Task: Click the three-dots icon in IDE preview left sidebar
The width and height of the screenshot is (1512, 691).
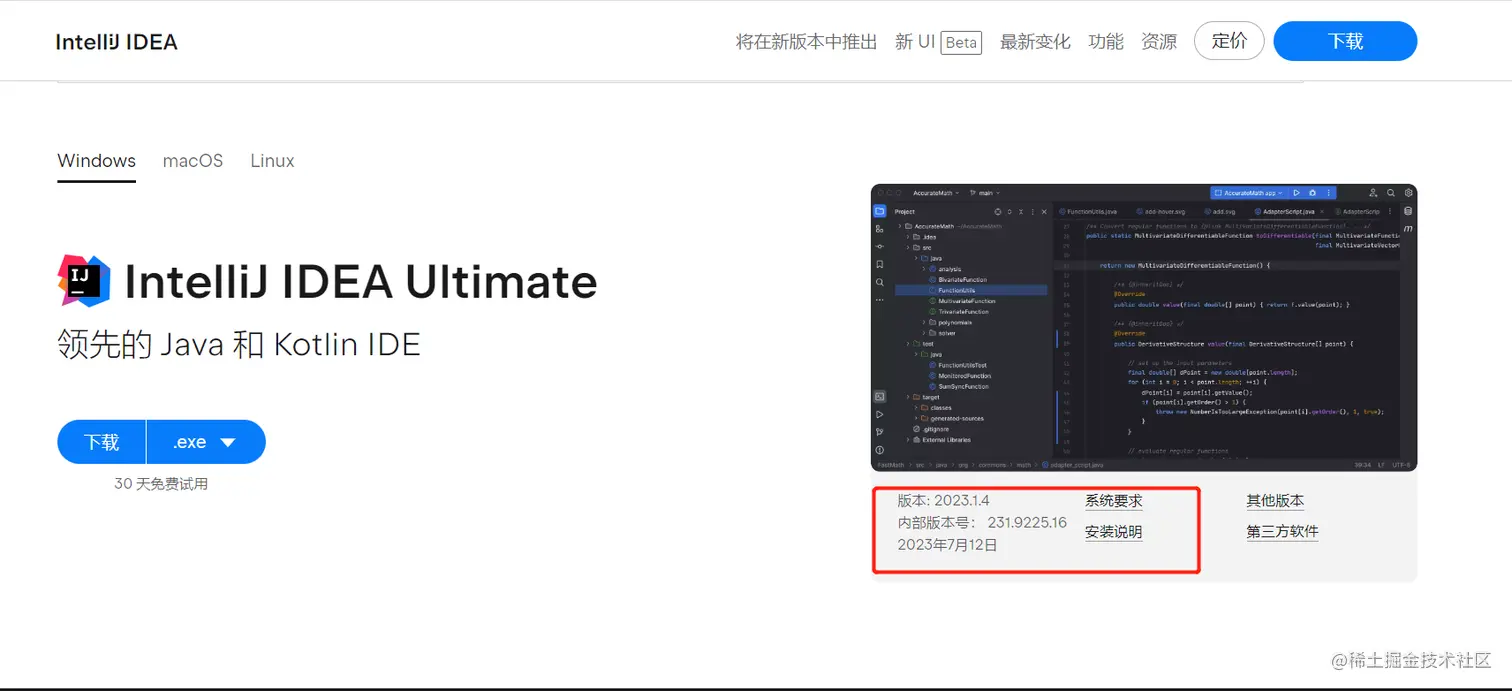Action: [x=880, y=300]
